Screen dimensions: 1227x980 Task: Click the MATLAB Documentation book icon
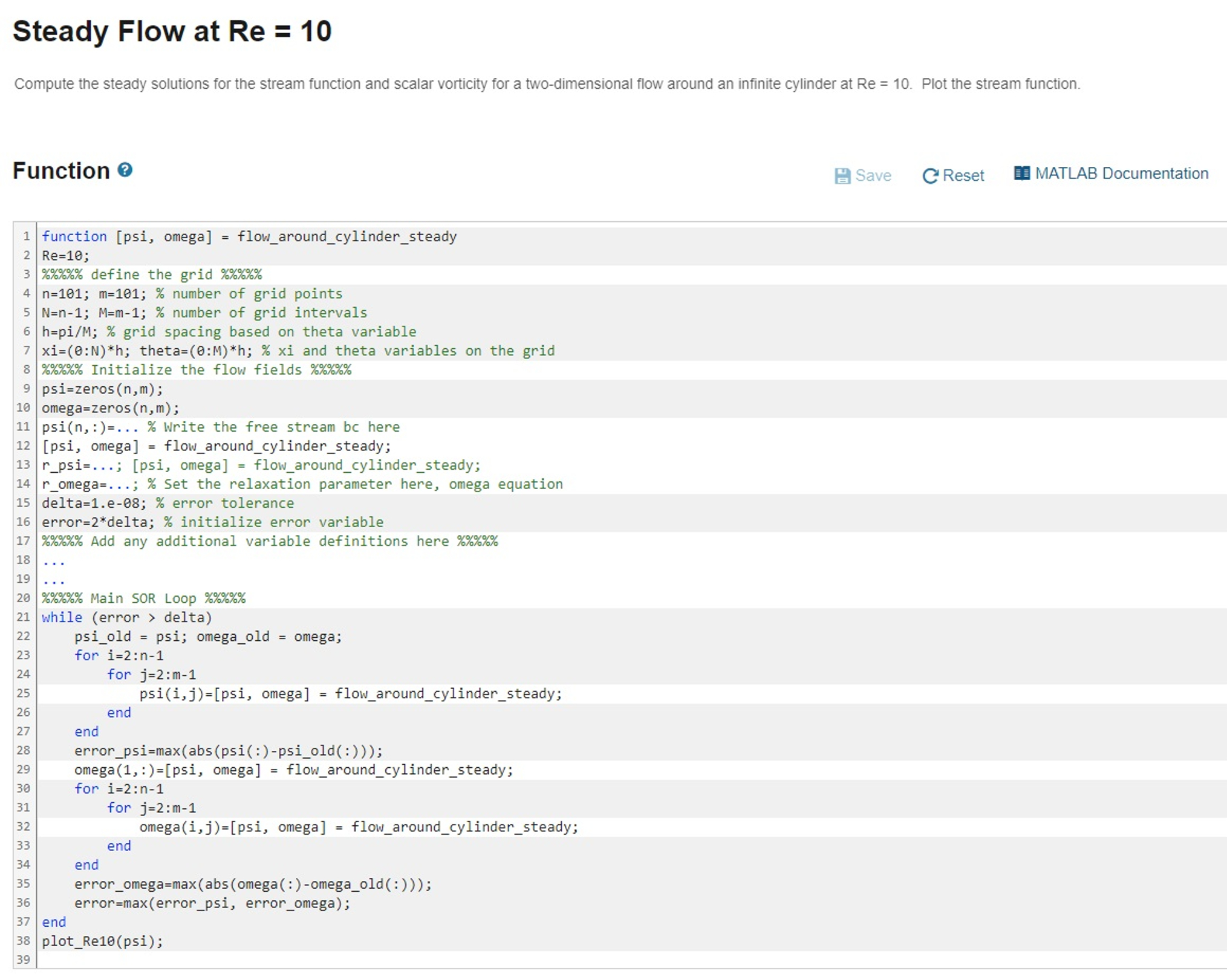[1021, 174]
